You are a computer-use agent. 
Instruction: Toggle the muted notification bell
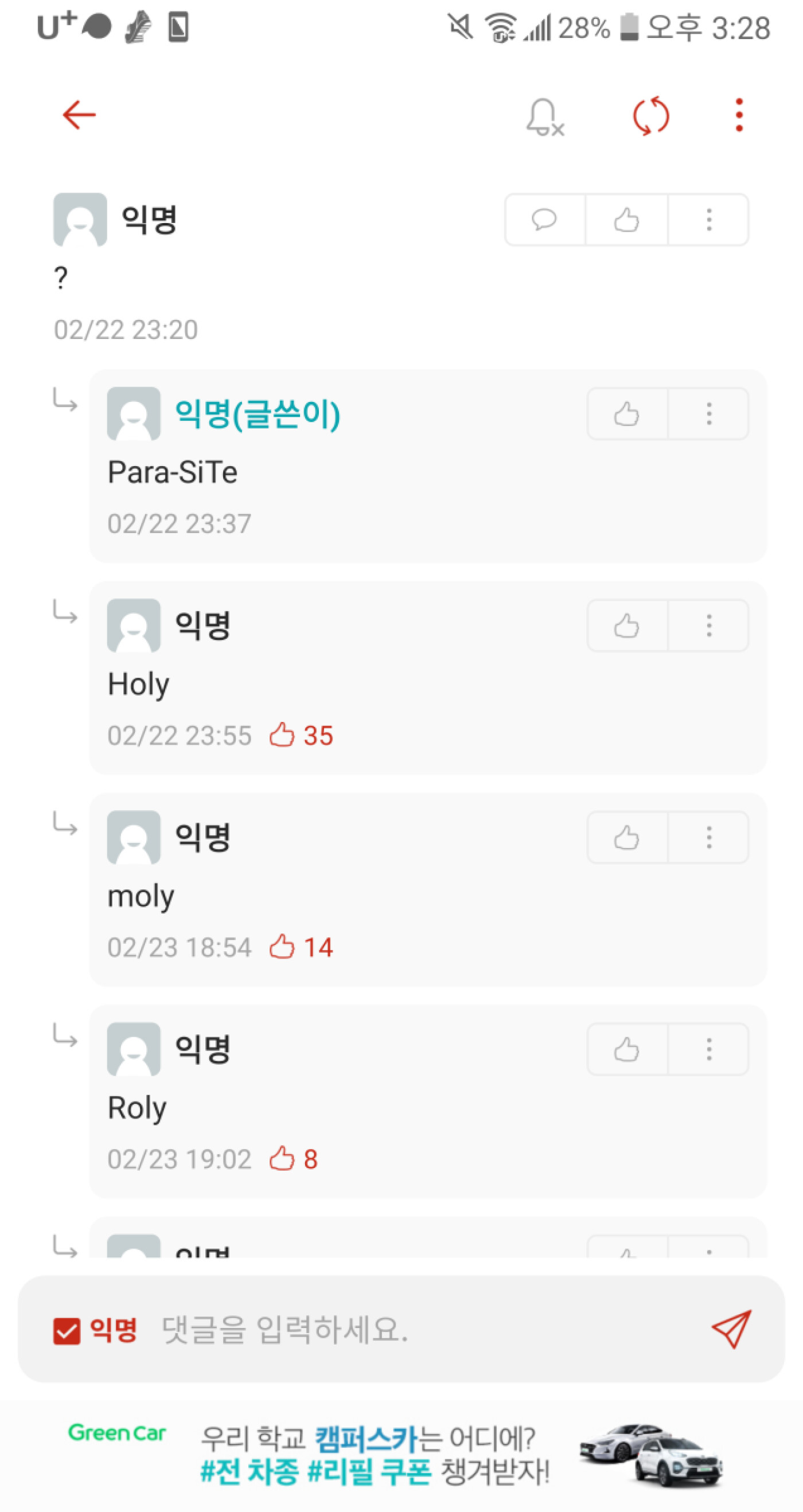tap(544, 117)
